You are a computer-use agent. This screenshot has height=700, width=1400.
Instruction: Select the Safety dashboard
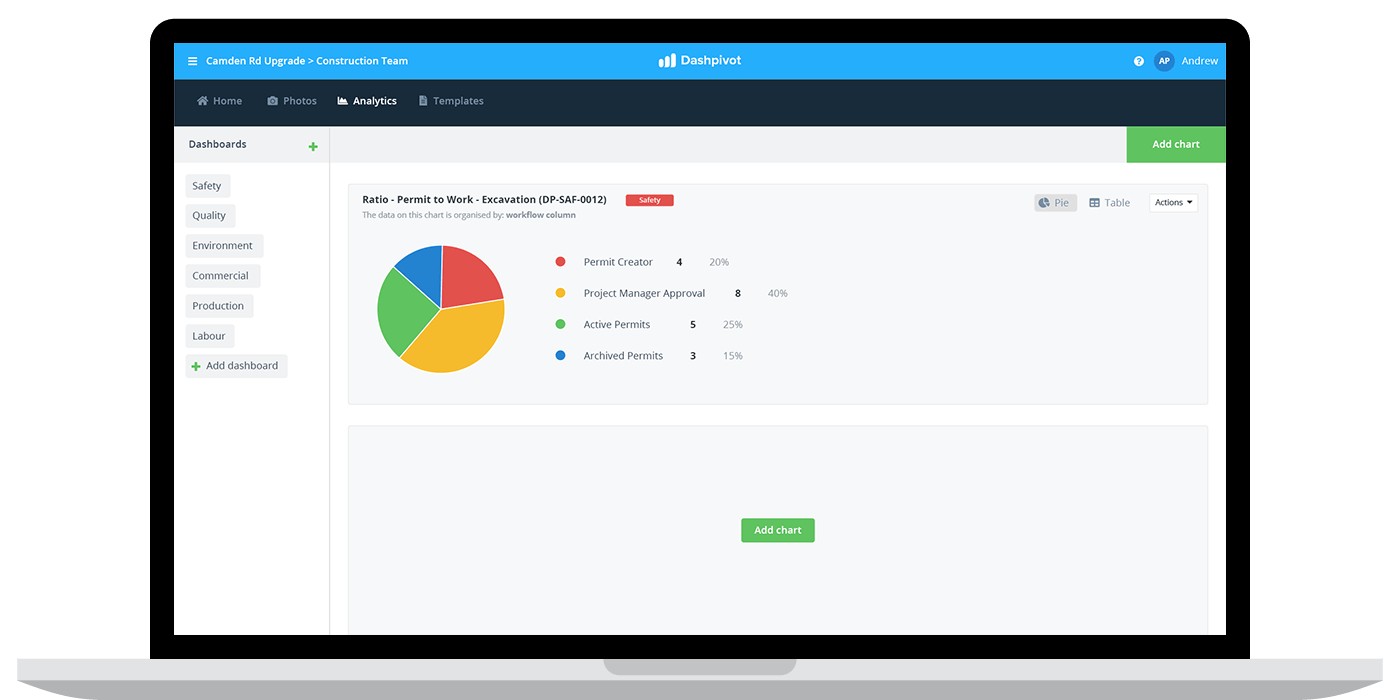tap(207, 186)
